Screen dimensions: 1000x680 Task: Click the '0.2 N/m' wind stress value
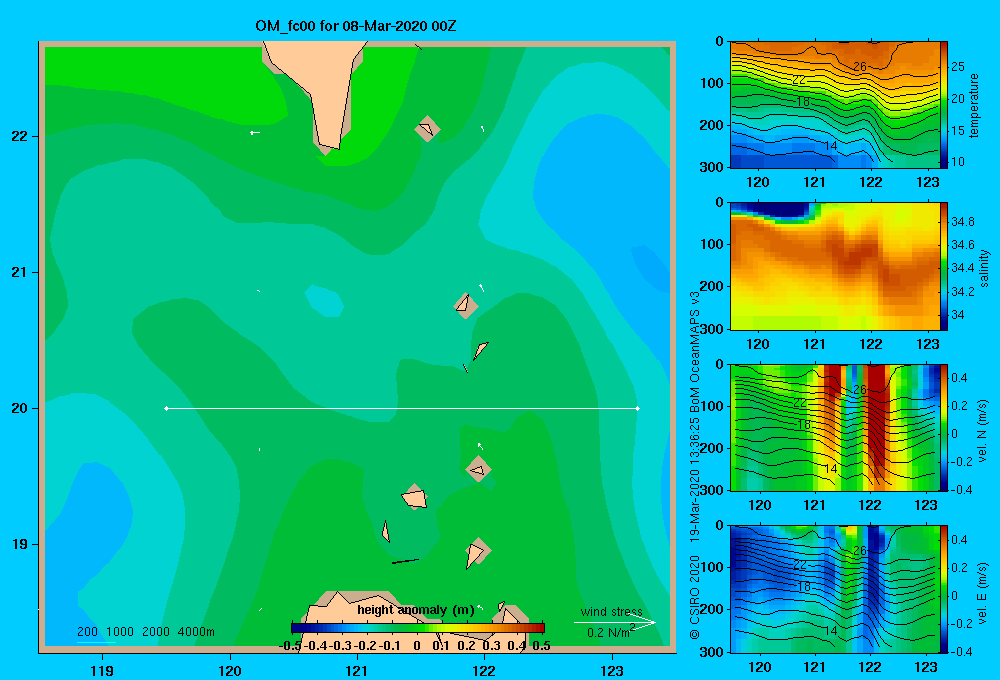[x=608, y=633]
